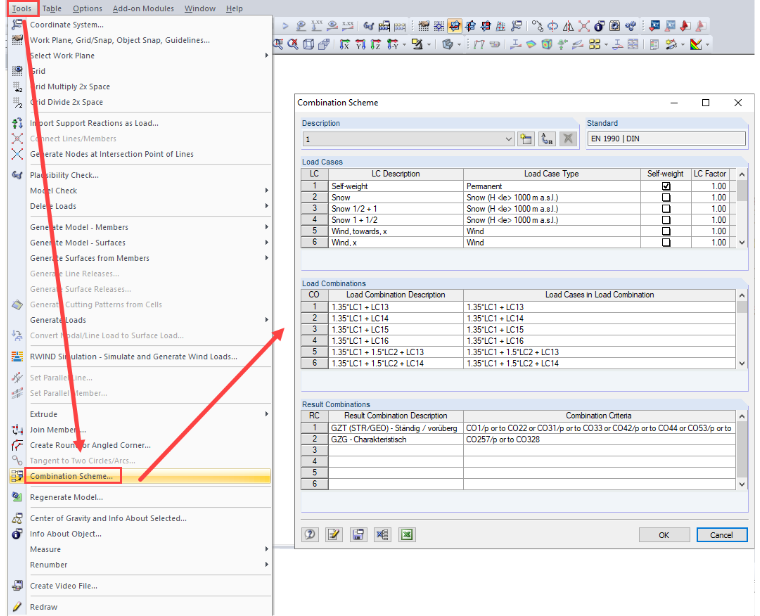Check Self-weight box for Snow load case
Screen dimensions: 760x616
(666, 197)
